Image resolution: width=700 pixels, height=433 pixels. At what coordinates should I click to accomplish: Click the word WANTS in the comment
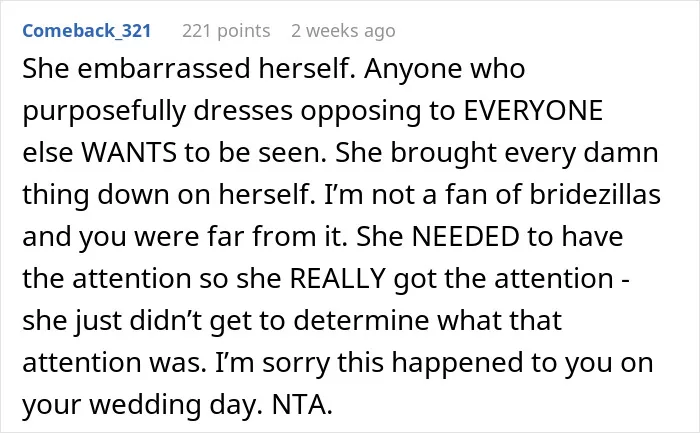coord(129,152)
